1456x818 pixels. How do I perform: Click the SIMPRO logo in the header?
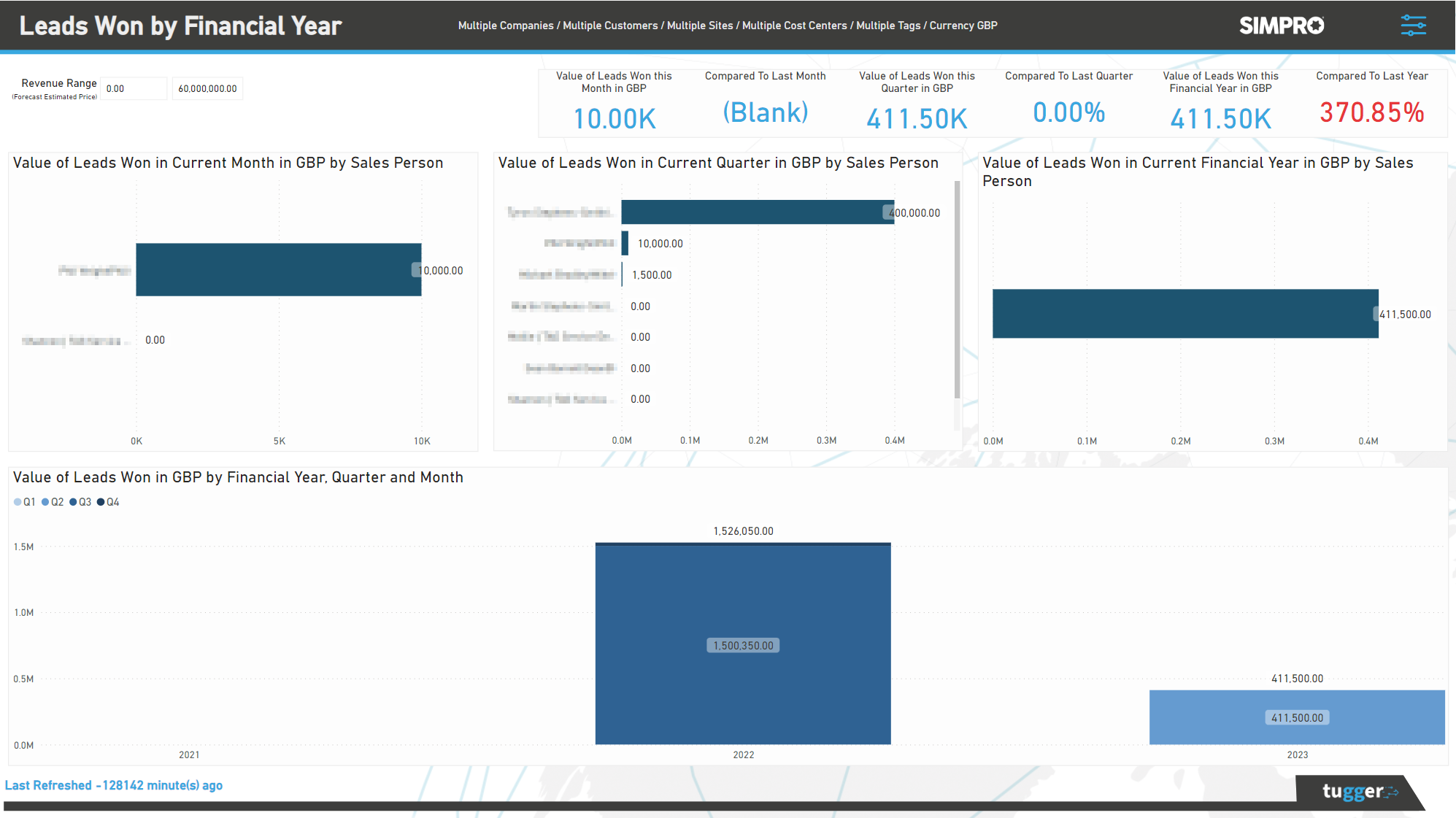(1282, 25)
